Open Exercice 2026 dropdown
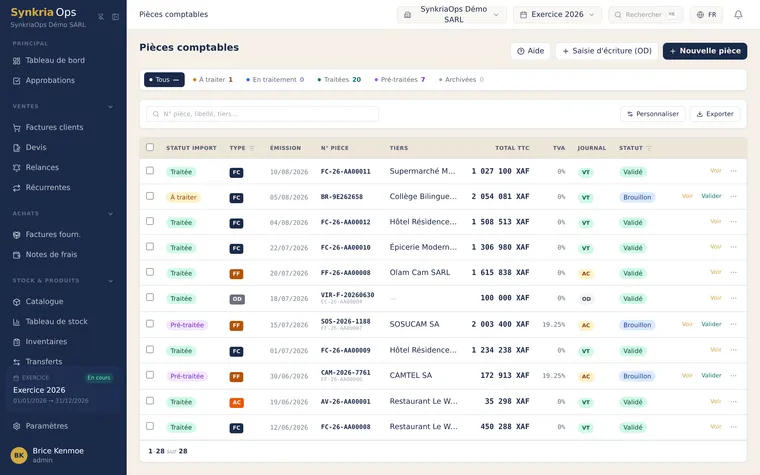The image size is (760, 475). [x=557, y=15]
